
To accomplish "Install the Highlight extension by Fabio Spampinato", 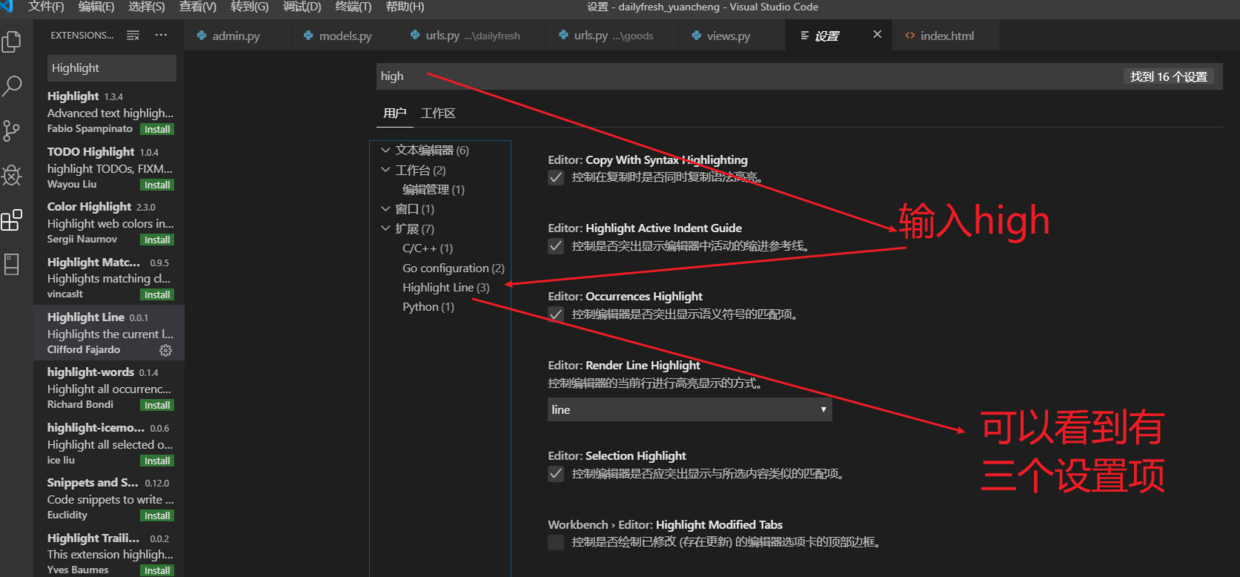I will point(157,130).
